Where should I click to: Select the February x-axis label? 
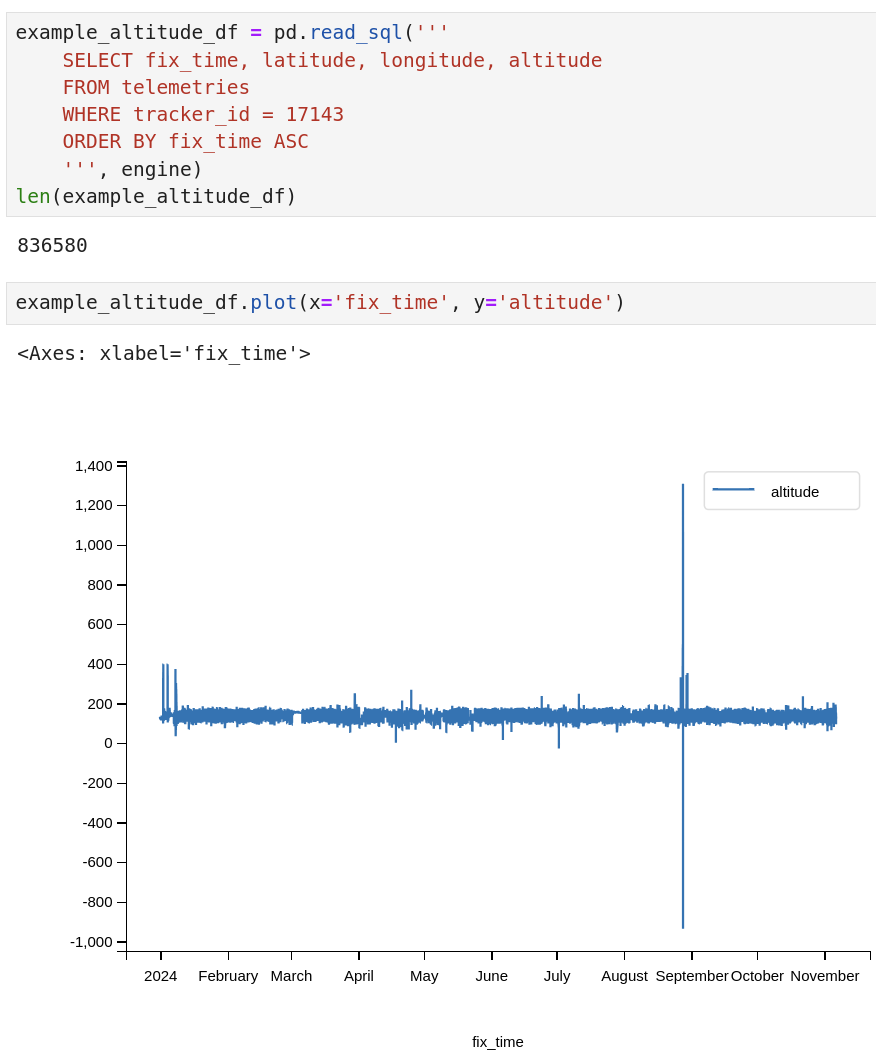[x=228, y=976]
